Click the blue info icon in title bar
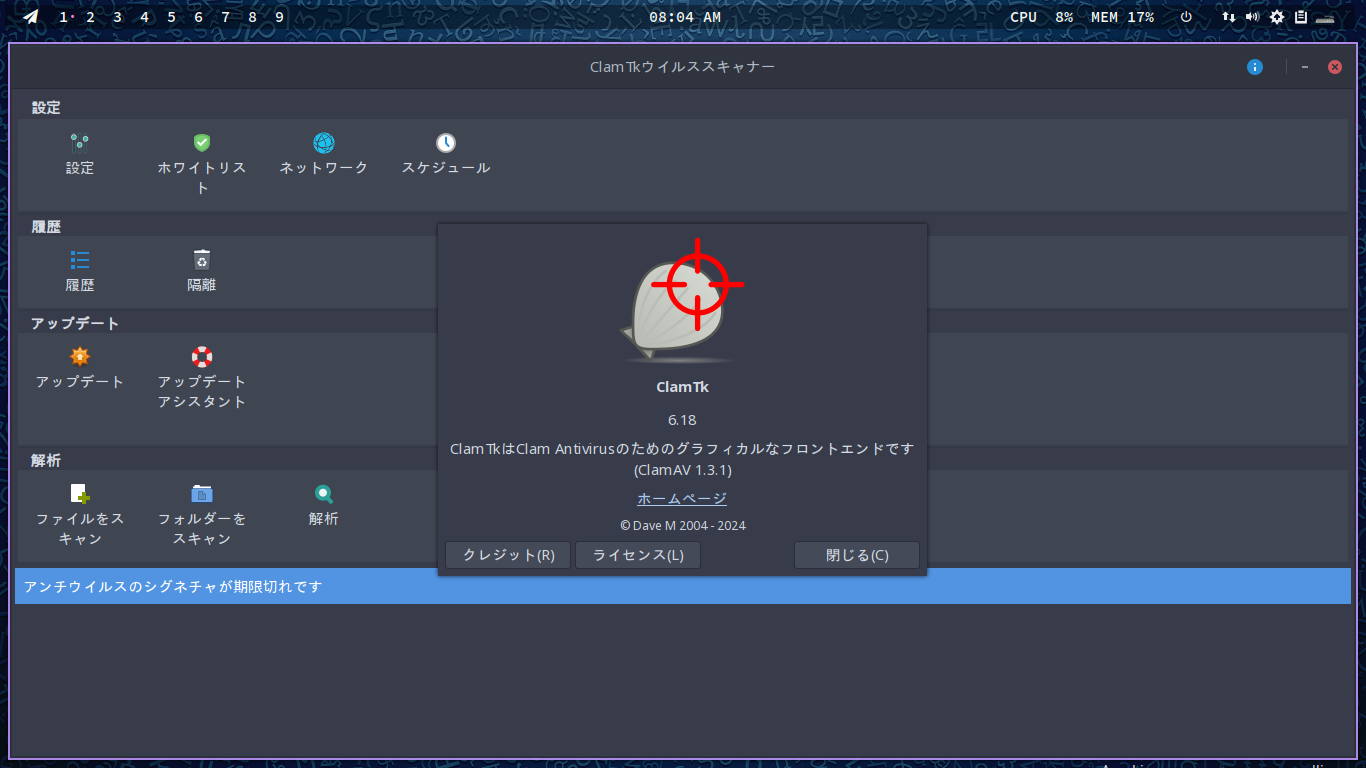Viewport: 1366px width, 768px height. 1255,67
